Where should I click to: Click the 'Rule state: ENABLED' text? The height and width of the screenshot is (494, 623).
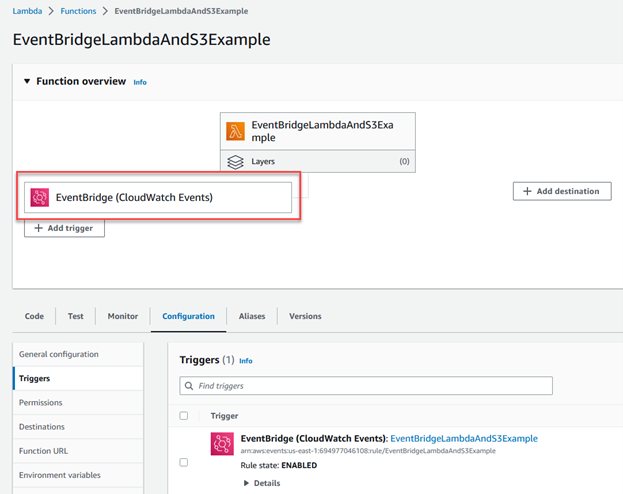(279, 465)
